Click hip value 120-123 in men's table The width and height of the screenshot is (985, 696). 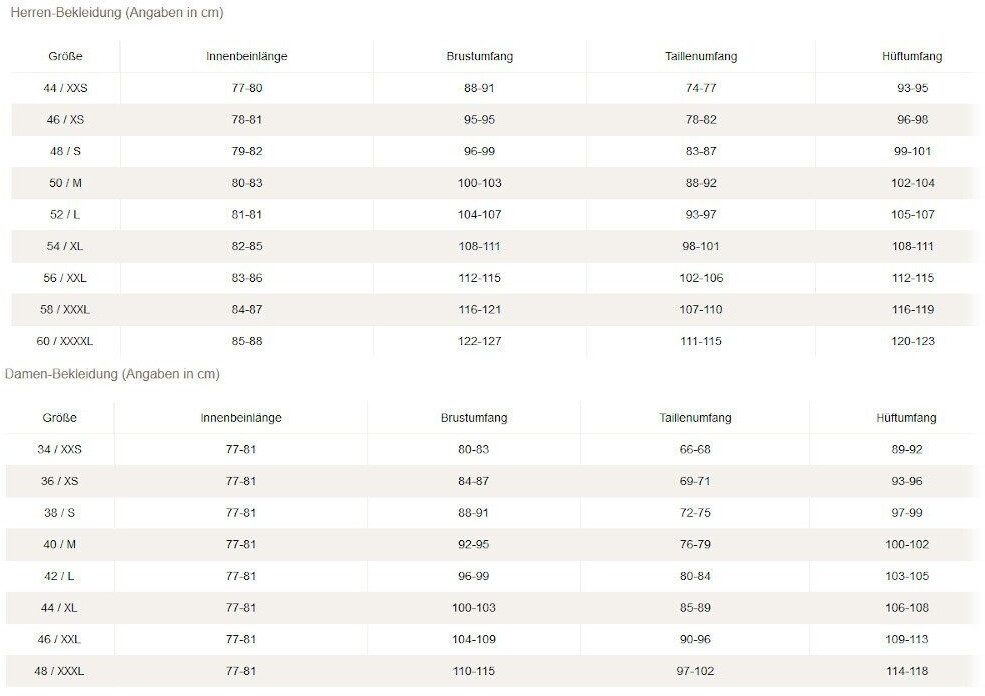coord(912,341)
